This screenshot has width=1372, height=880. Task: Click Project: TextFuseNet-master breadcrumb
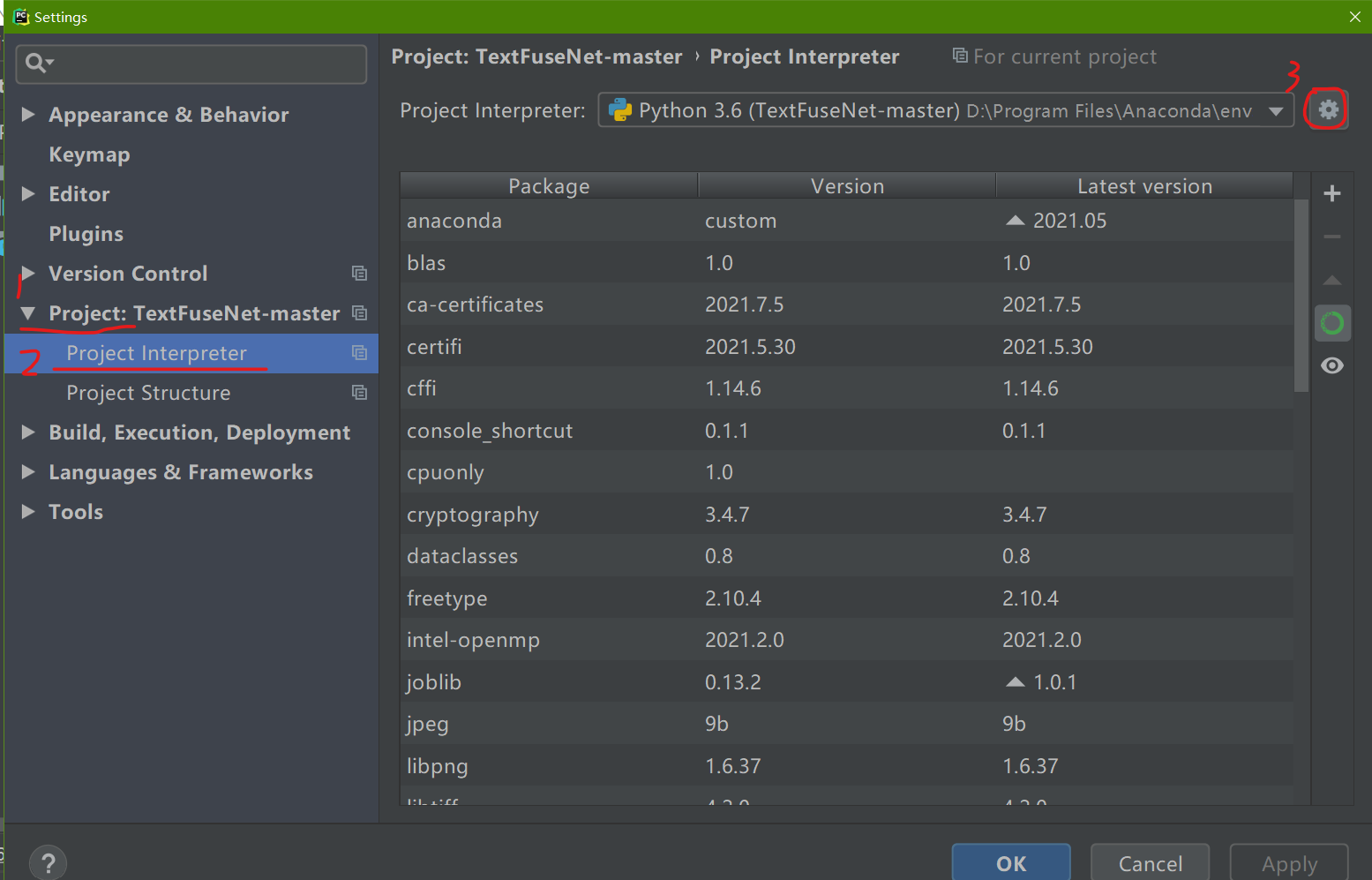coord(536,57)
